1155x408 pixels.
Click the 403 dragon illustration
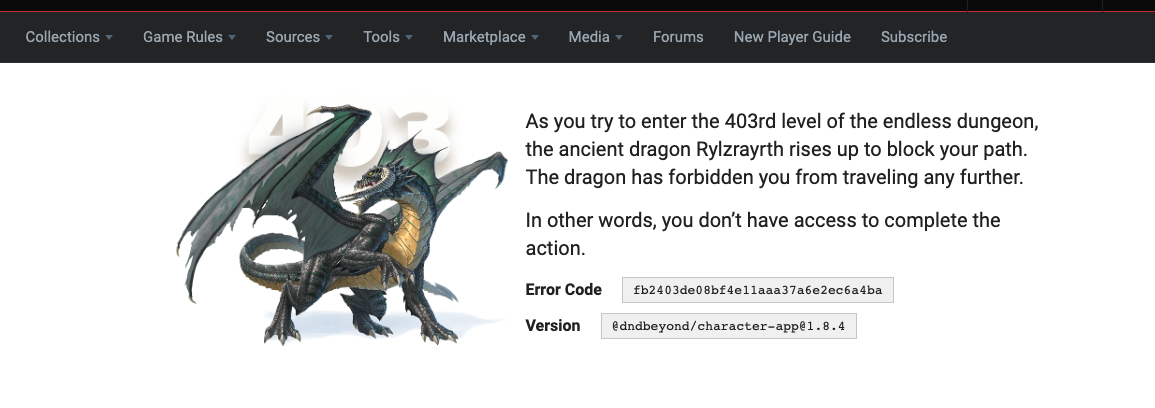pyautogui.click(x=342, y=223)
